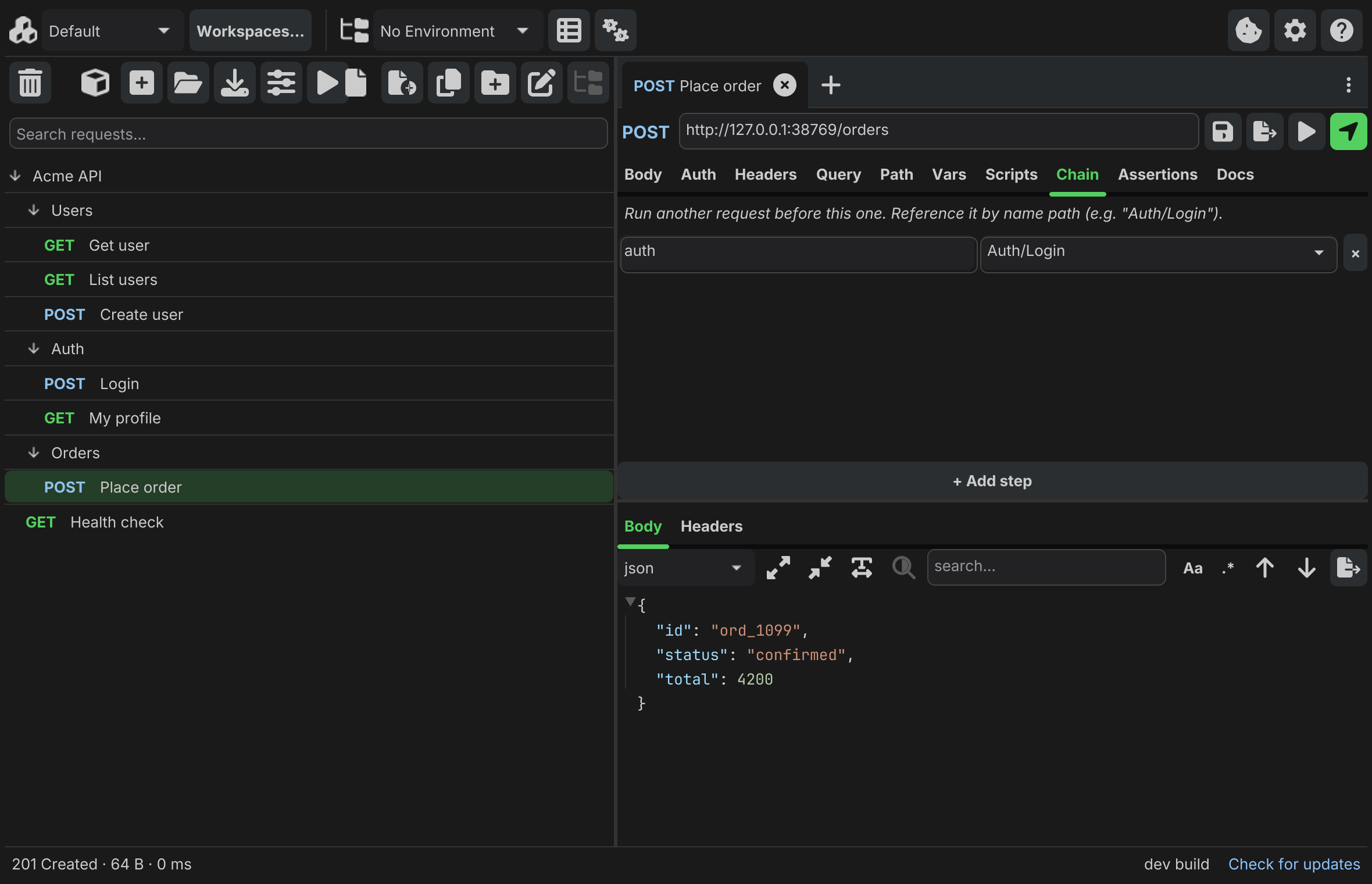
Task: Switch to the Assertions tab
Action: click(1157, 174)
